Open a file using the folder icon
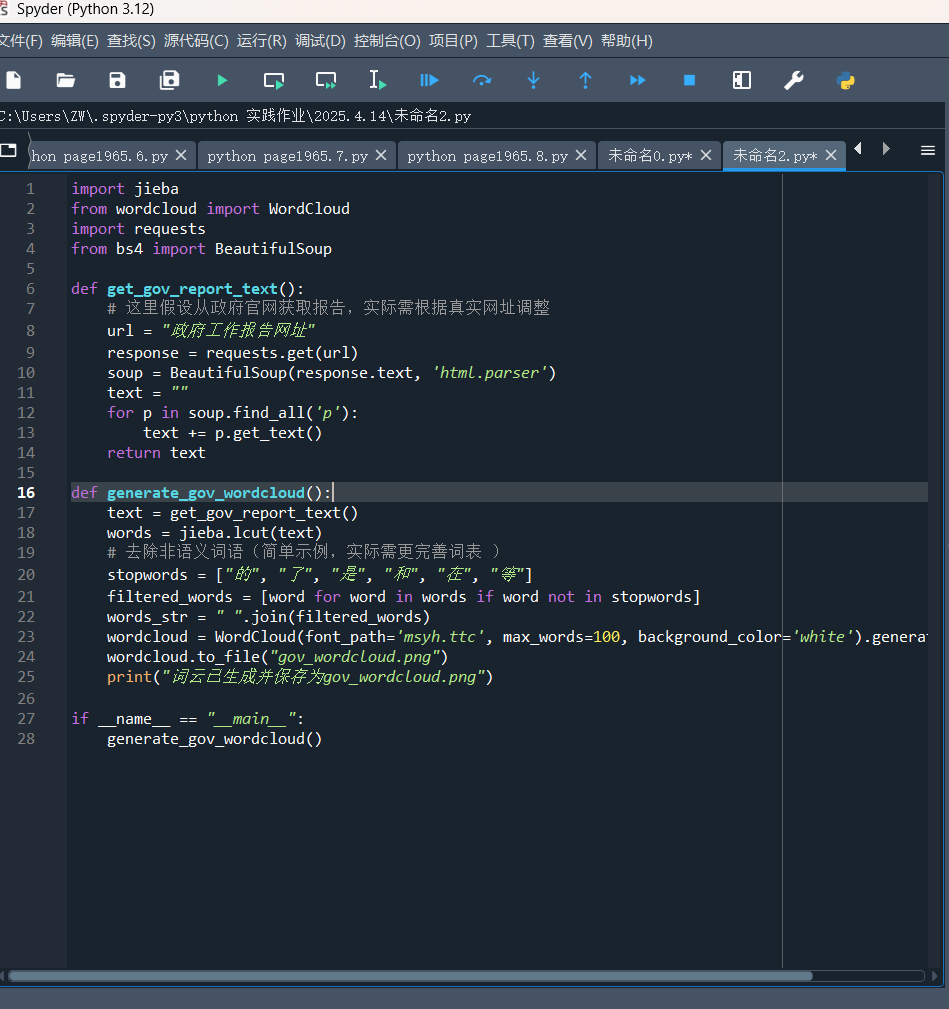949x1009 pixels. point(66,80)
